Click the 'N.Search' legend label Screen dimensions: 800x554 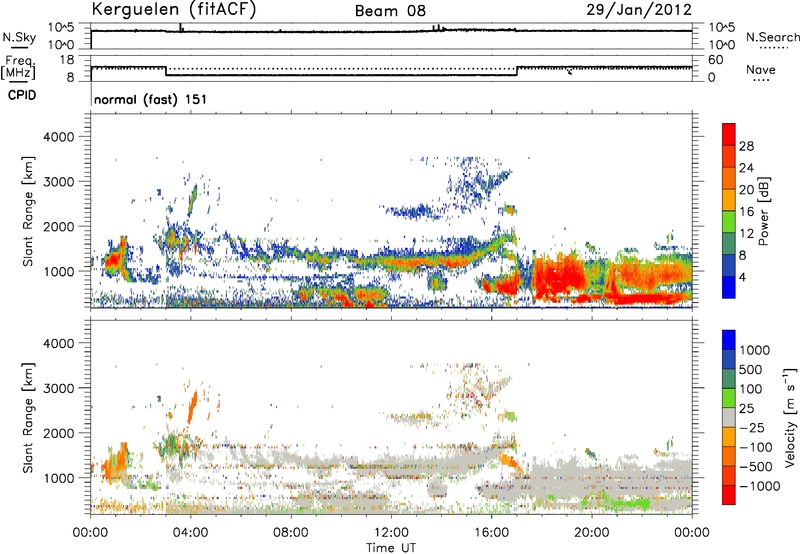[773, 37]
